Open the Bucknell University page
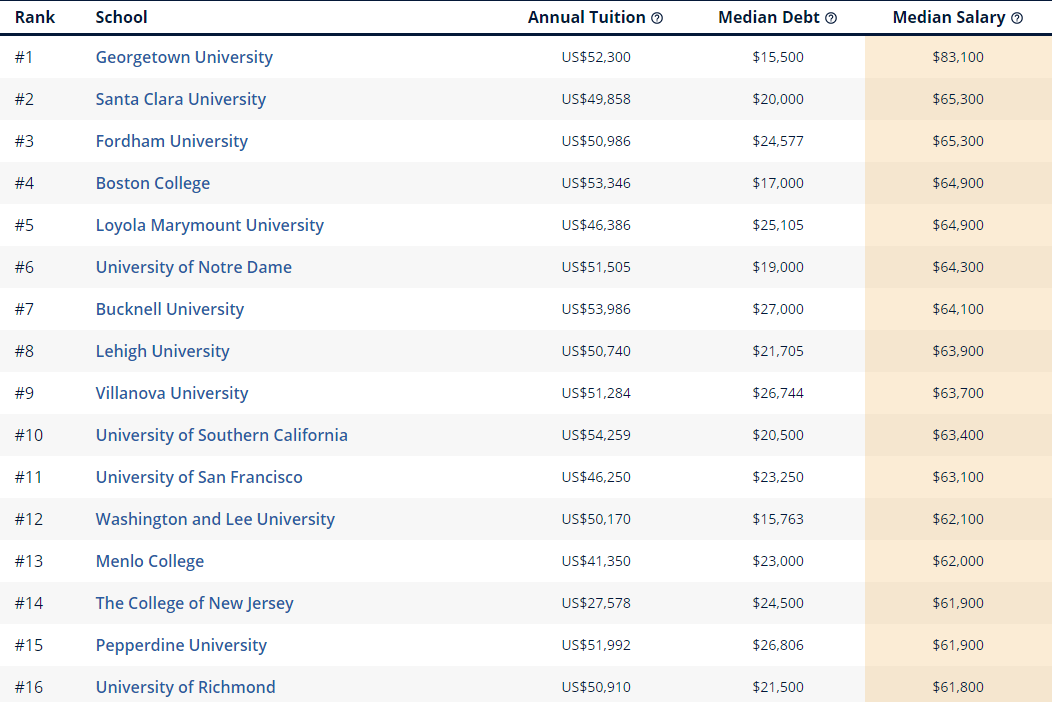This screenshot has width=1052, height=702. tap(170, 309)
